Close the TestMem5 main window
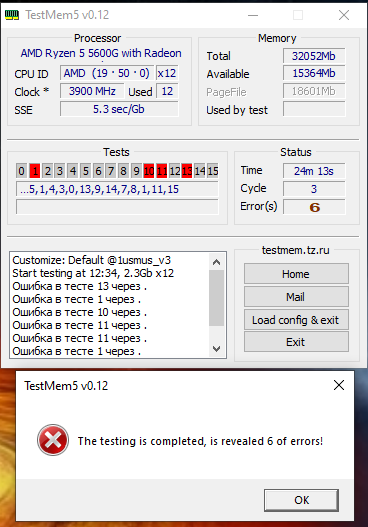 coord(344,15)
